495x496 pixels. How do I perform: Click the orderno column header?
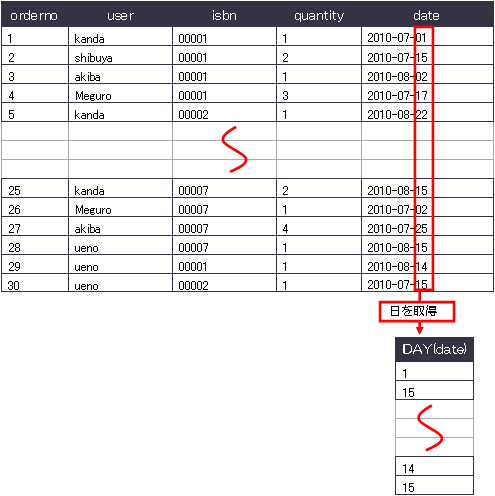click(35, 15)
